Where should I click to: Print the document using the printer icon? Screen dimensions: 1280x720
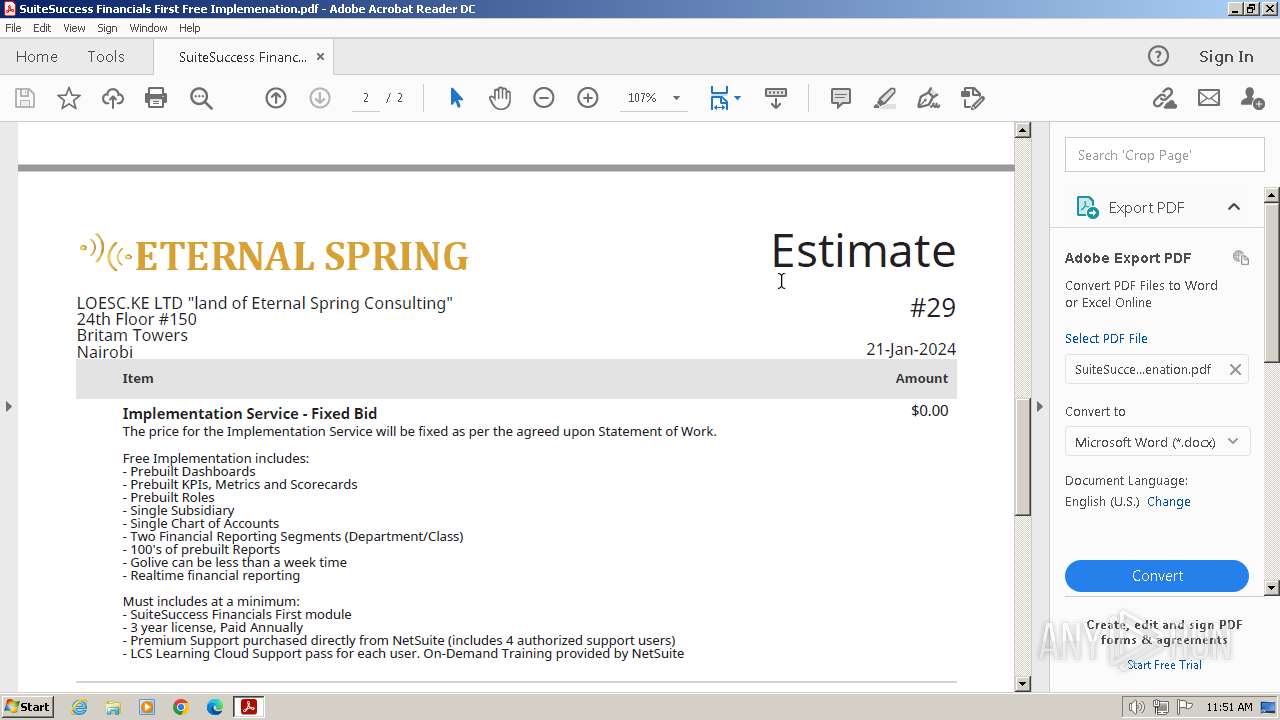point(156,98)
